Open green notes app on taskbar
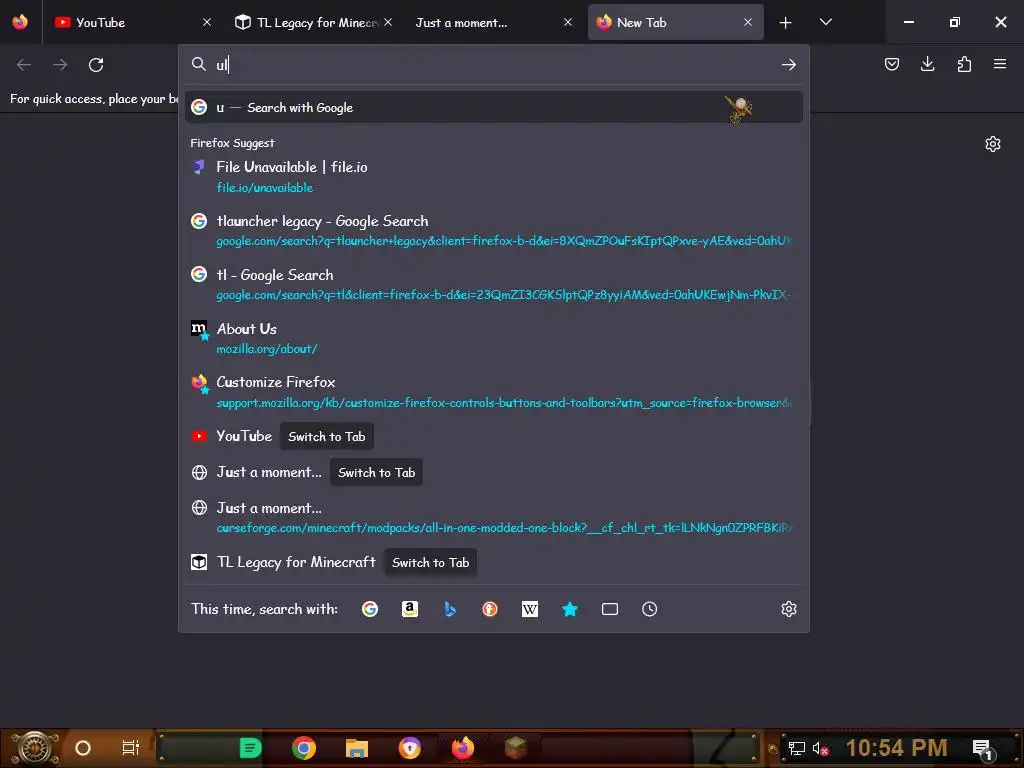The width and height of the screenshot is (1024, 768). point(250,748)
